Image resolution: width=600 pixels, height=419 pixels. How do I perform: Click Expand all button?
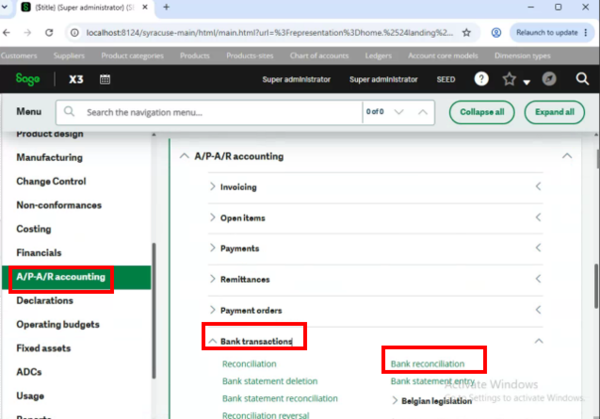point(554,112)
